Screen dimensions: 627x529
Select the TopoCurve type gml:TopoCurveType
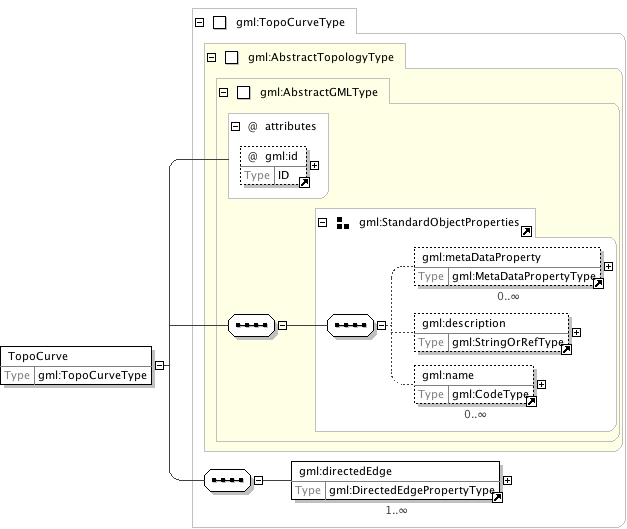coord(92,375)
